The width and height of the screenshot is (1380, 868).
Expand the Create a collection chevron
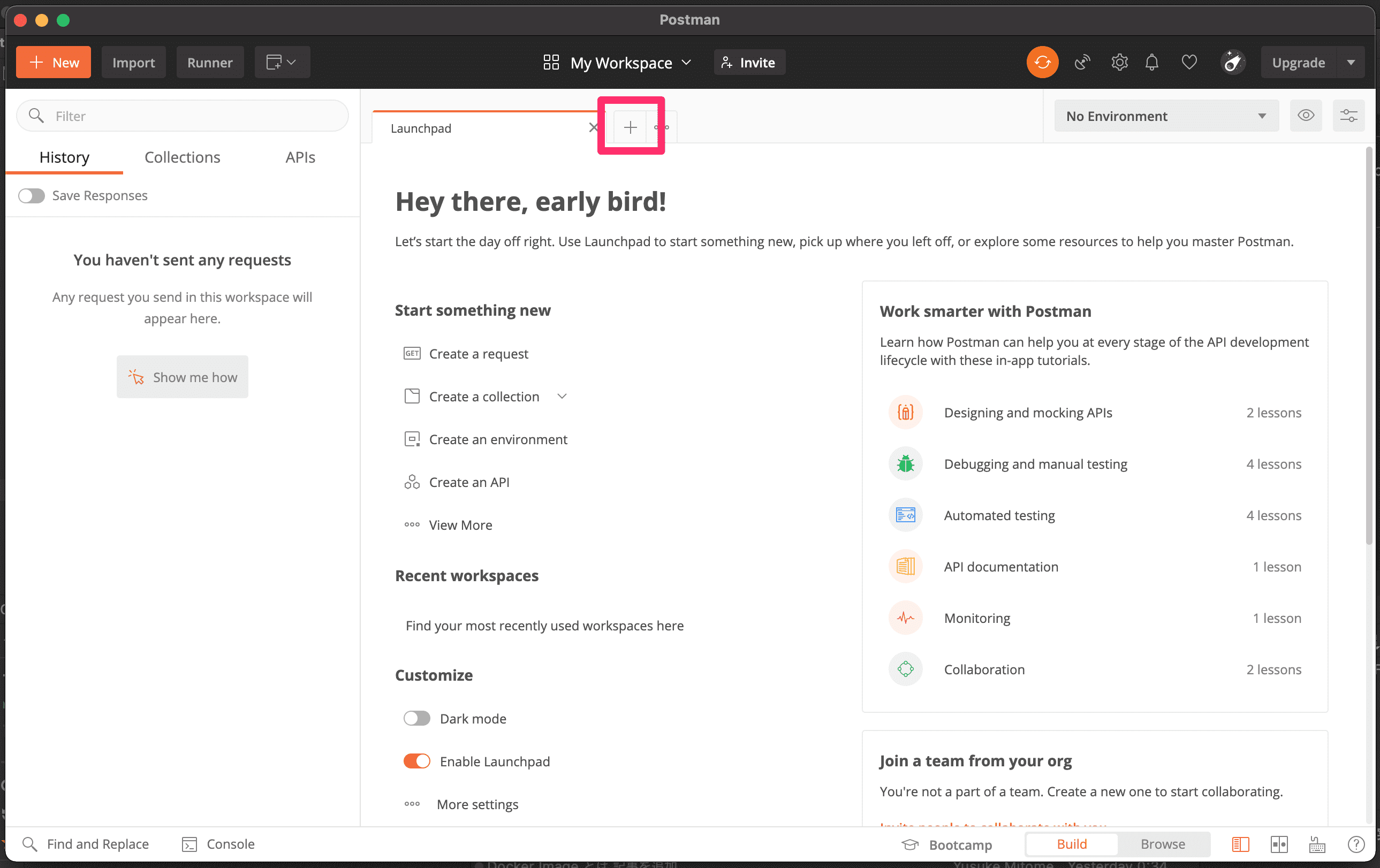(562, 397)
